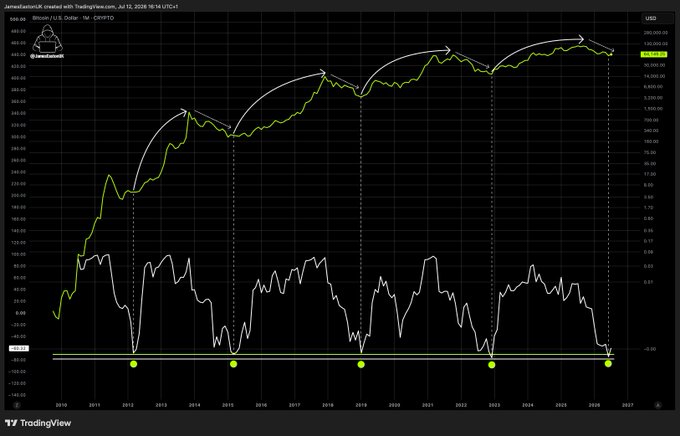The height and width of the screenshot is (436, 680).
Task: Click the 0.00 label on left scale
Action: click(x=20, y=313)
